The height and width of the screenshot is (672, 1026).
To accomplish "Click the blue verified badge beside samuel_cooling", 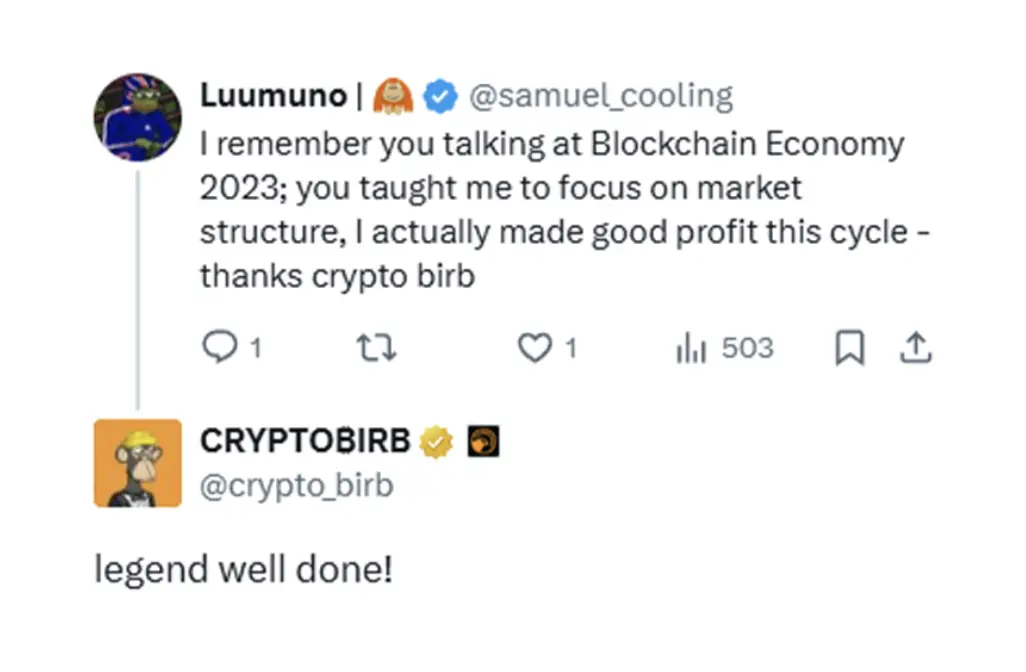I will (x=440, y=95).
